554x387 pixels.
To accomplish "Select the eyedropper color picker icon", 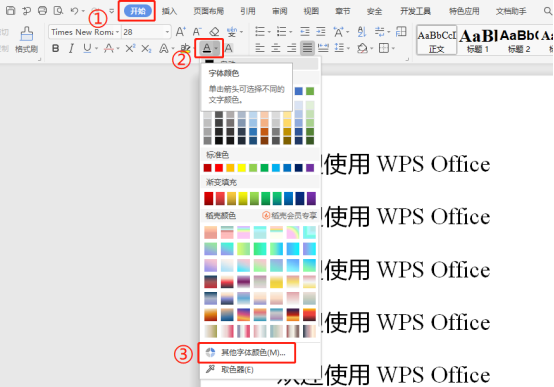I will (211, 369).
